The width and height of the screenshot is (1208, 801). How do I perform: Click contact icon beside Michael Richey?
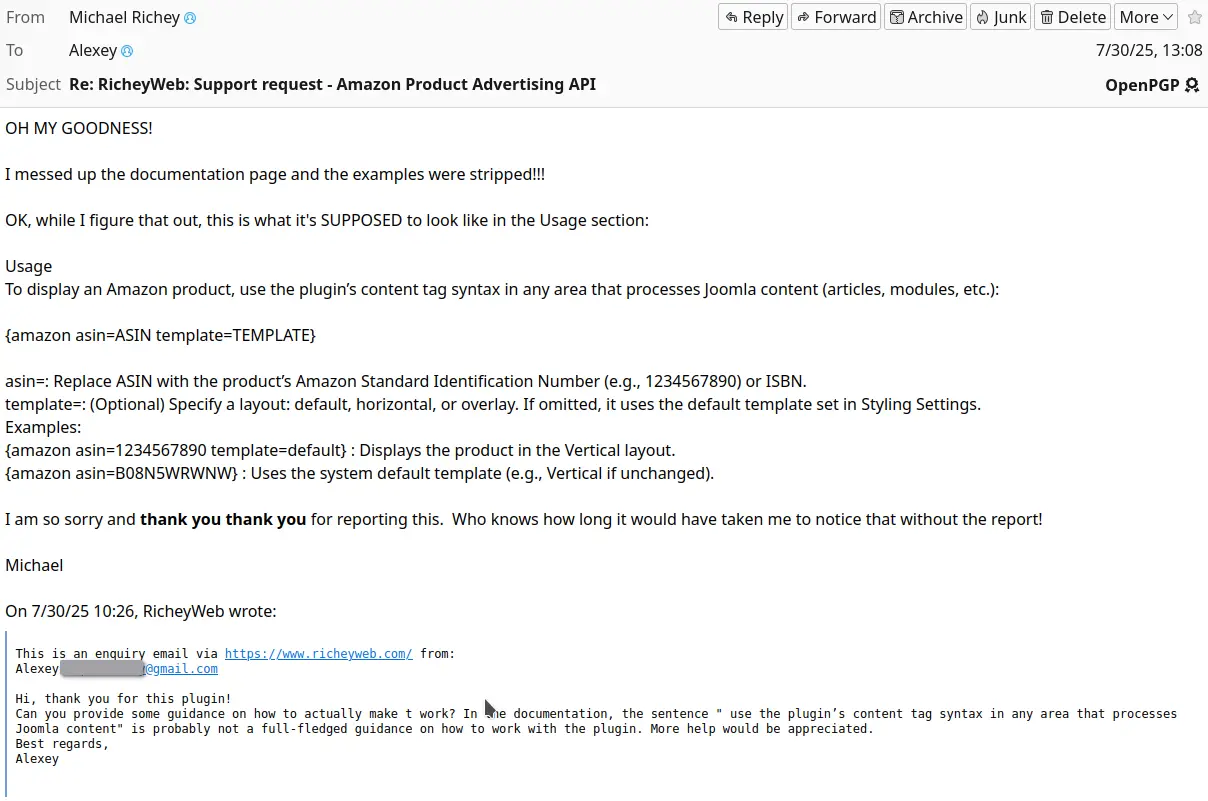pos(190,18)
